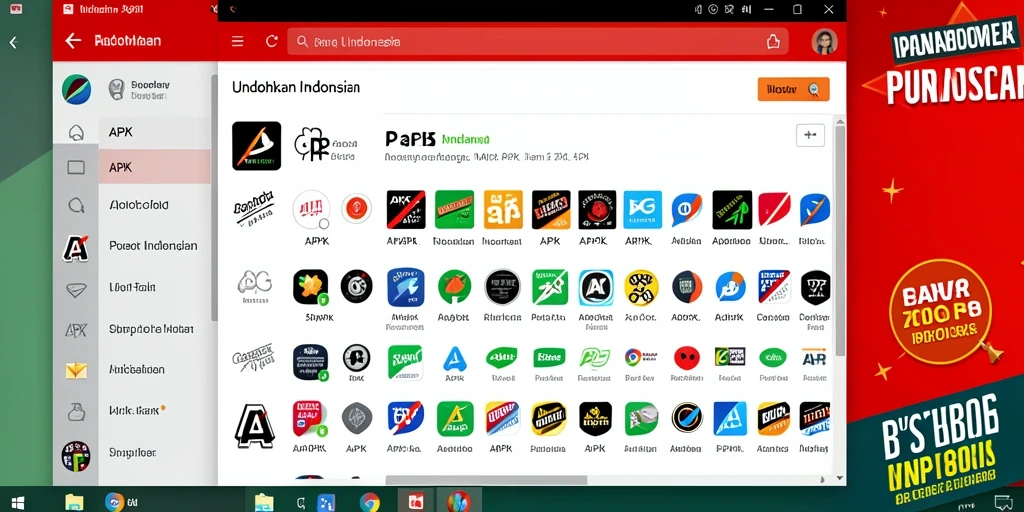Viewport: 1024px width, 512px height.
Task: Select the highlighted APK sidebar item
Action: [x=155, y=167]
